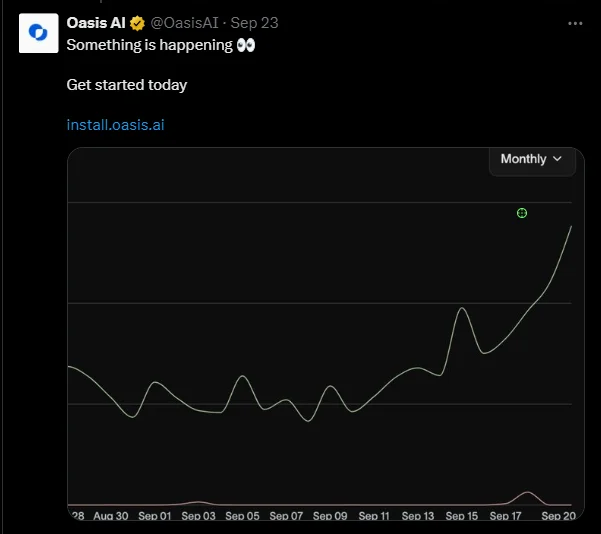
Task: Expand the Monthly dropdown chevron
Action: pyautogui.click(x=558, y=159)
